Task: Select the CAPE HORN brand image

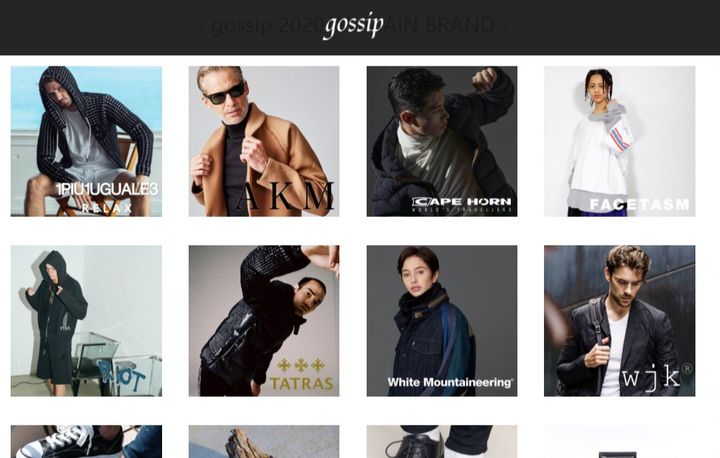Action: click(442, 141)
